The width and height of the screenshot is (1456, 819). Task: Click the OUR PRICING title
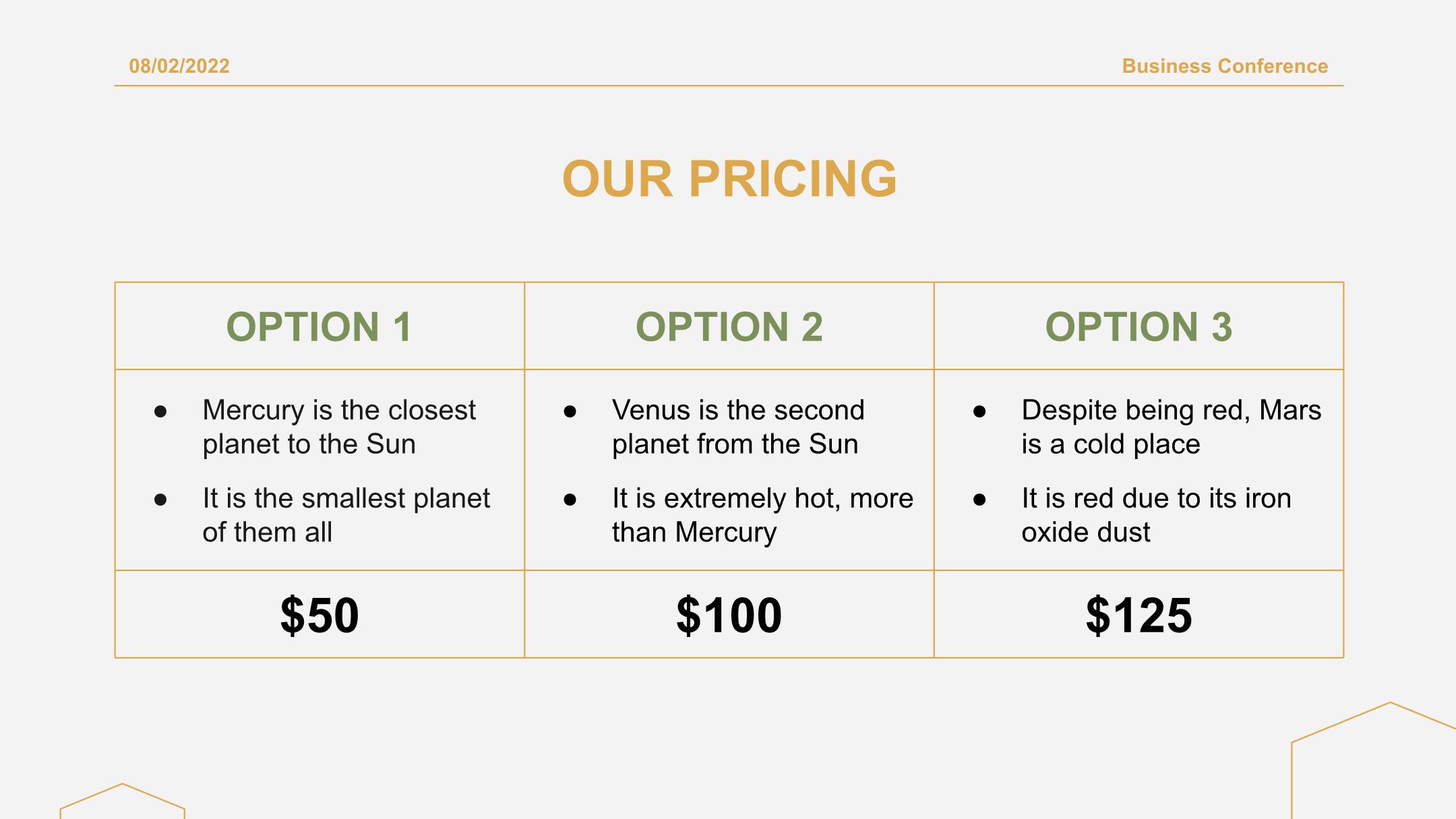729,179
